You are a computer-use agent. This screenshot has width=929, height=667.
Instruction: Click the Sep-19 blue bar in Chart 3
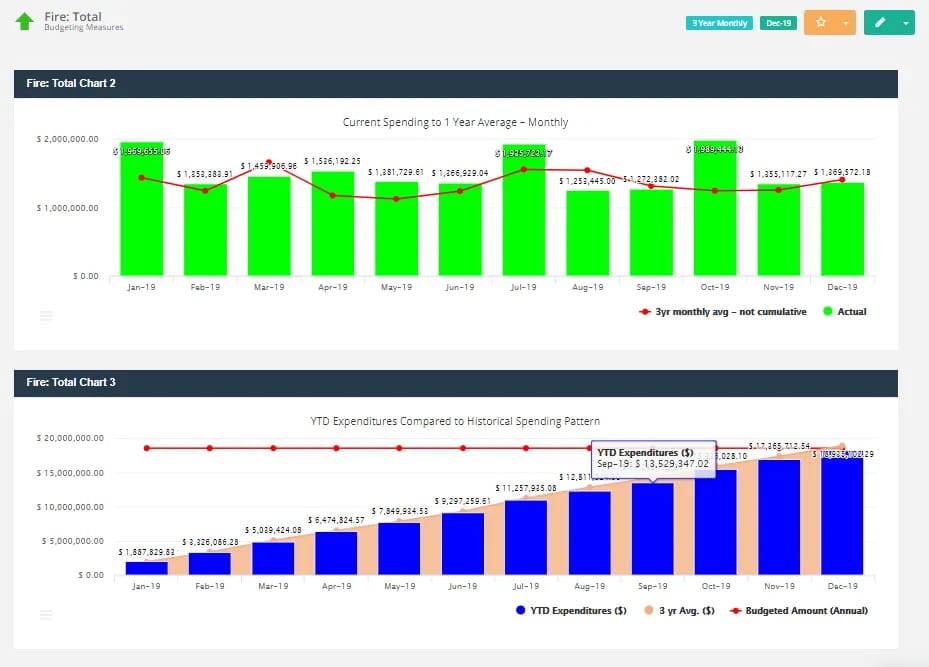coord(653,529)
